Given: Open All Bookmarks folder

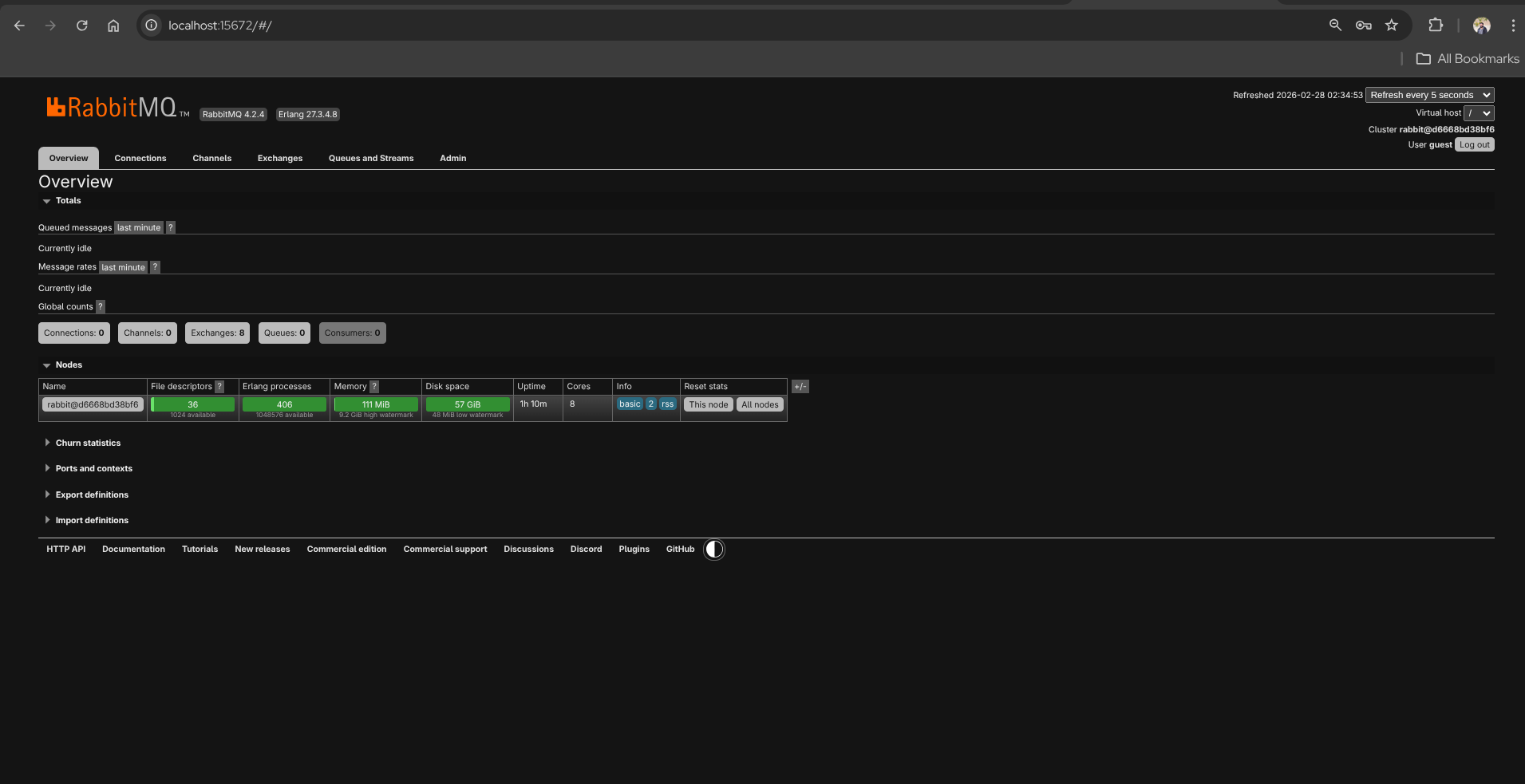Looking at the screenshot, I should (1468, 59).
